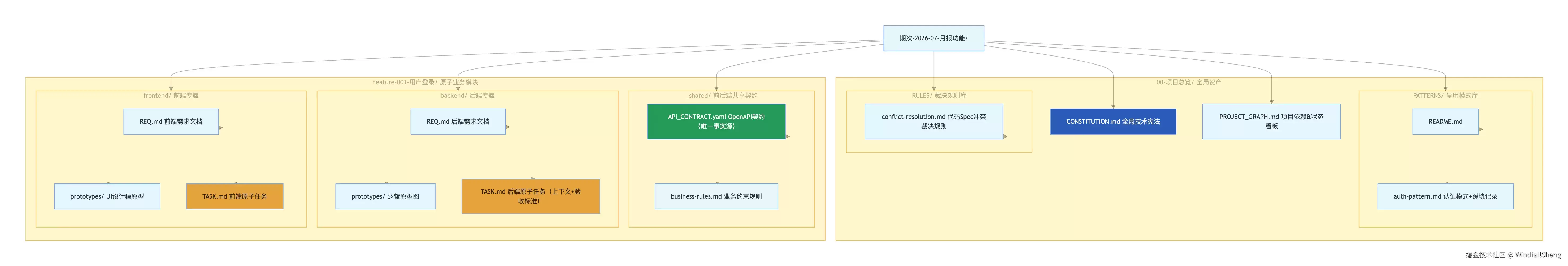Click the _shared/ 前后端共享契约 group label
This screenshot has height=266, width=1568.
pyautogui.click(x=721, y=96)
